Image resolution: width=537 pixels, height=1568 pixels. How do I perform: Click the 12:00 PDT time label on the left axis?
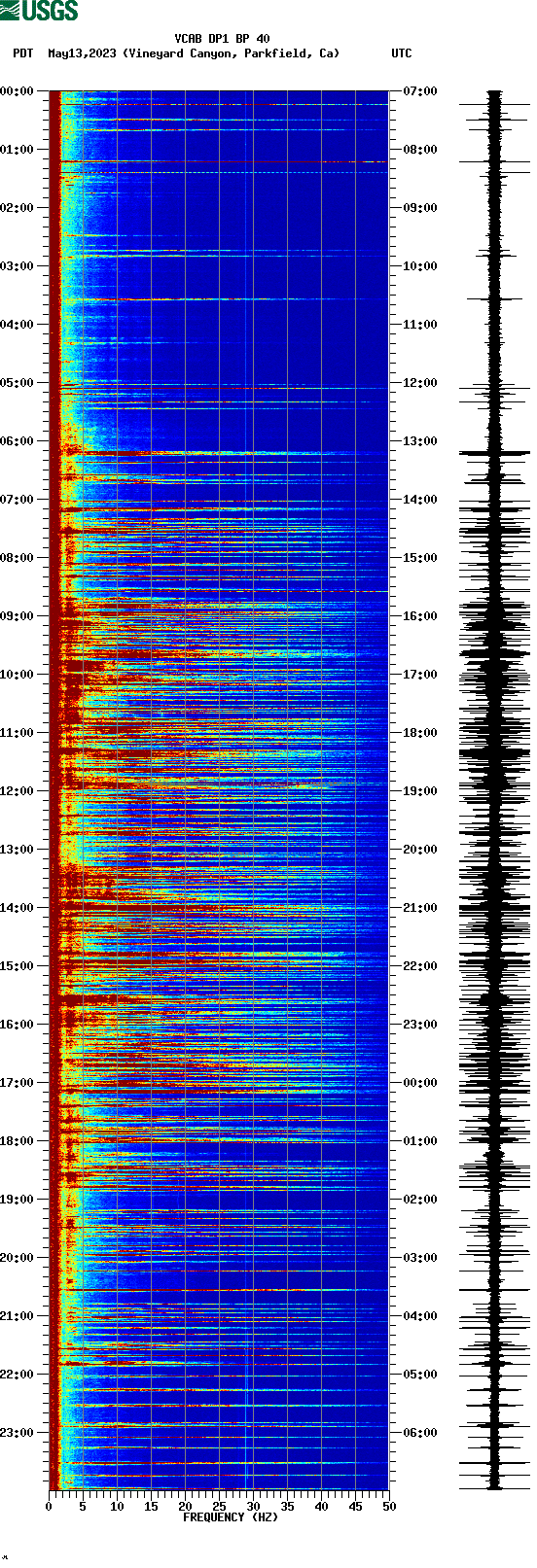tap(17, 791)
